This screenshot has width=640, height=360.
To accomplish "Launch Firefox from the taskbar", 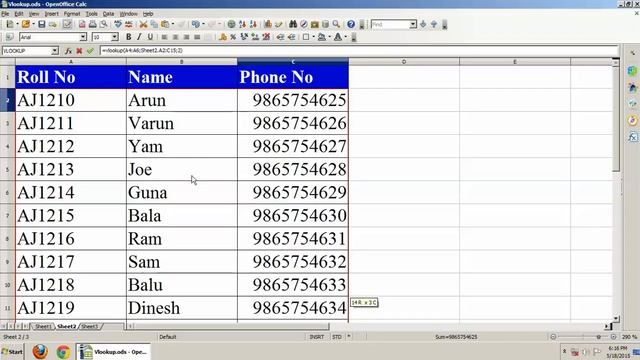I will point(40,352).
